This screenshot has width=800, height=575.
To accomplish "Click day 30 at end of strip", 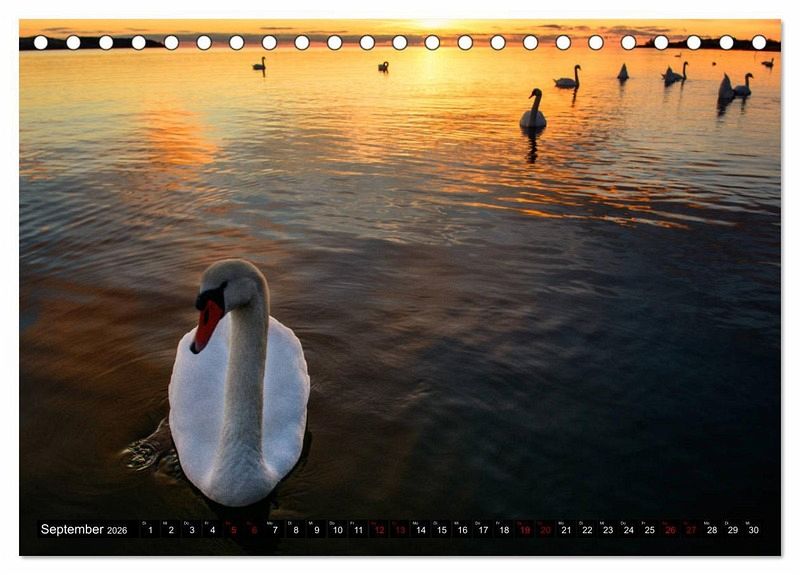I will coord(753,530).
